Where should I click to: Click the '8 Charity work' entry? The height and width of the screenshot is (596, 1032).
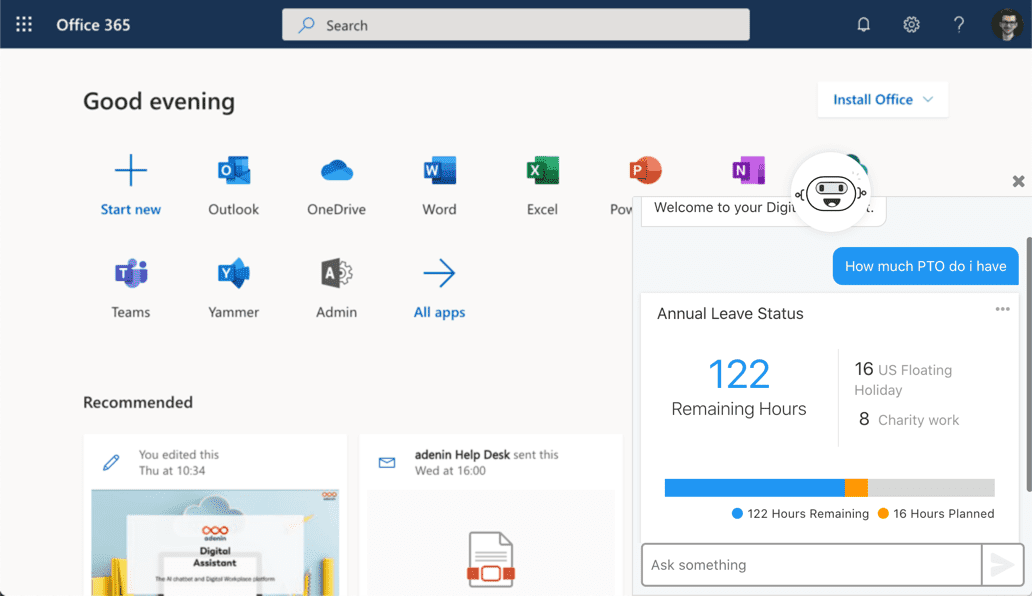coord(909,419)
